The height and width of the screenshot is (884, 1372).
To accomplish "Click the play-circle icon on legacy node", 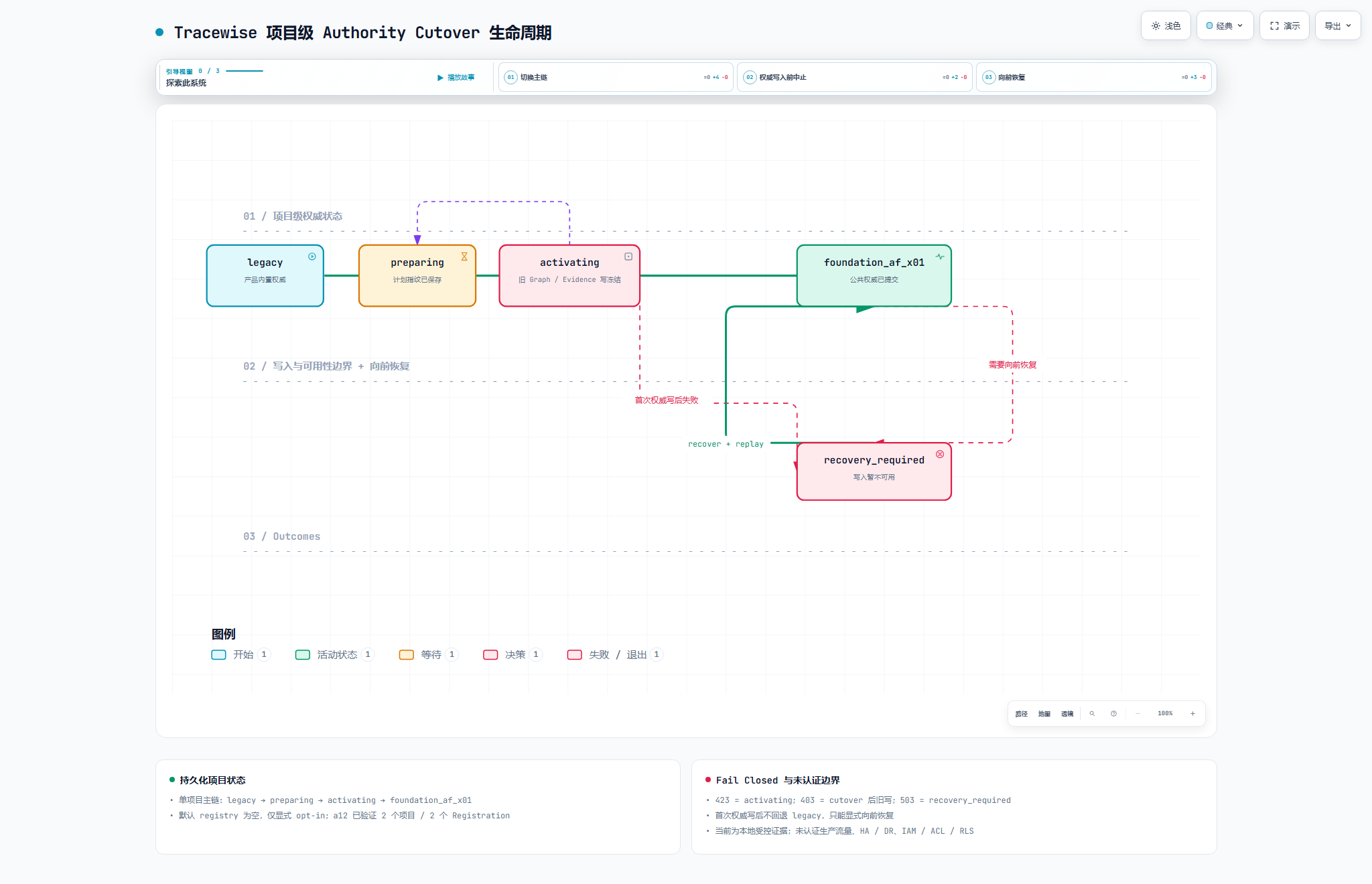I will 312,256.
